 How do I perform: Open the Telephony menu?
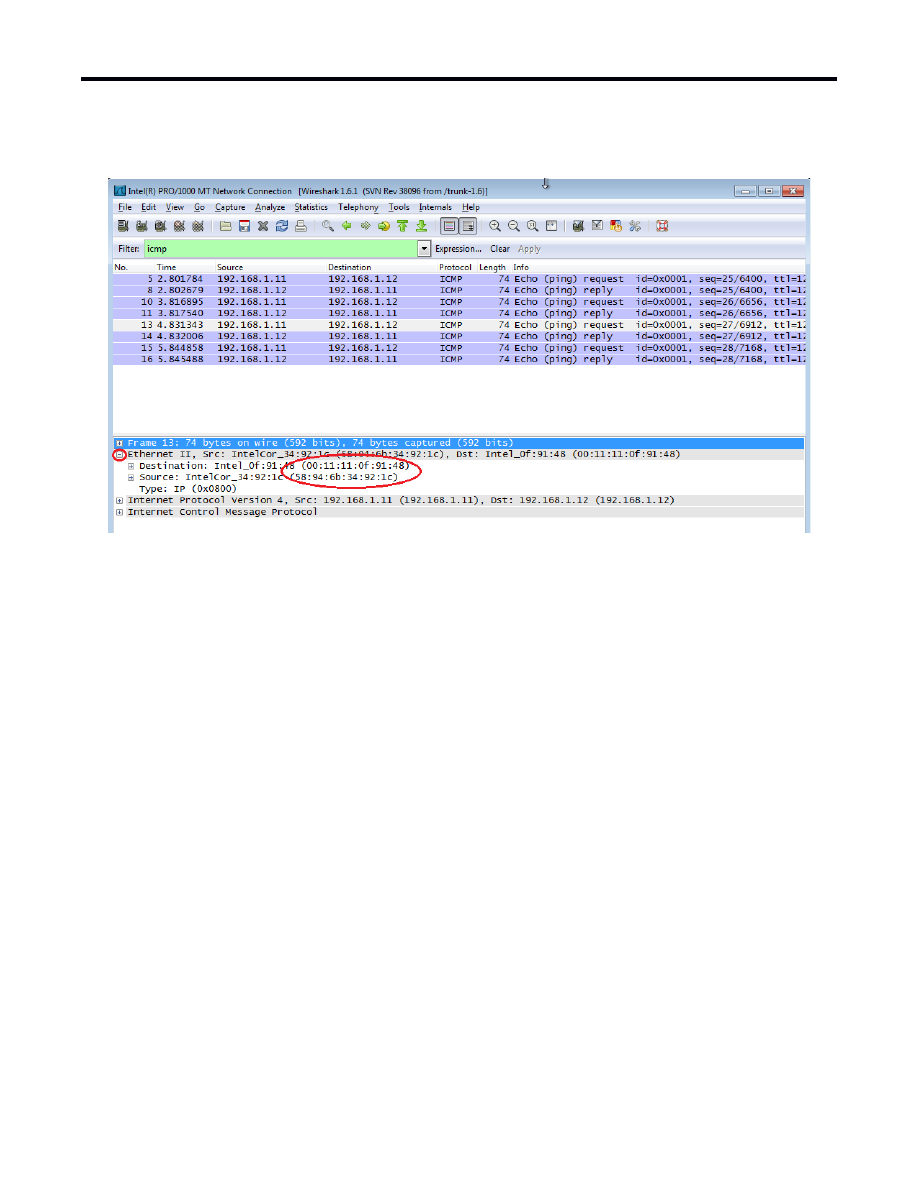point(358,207)
